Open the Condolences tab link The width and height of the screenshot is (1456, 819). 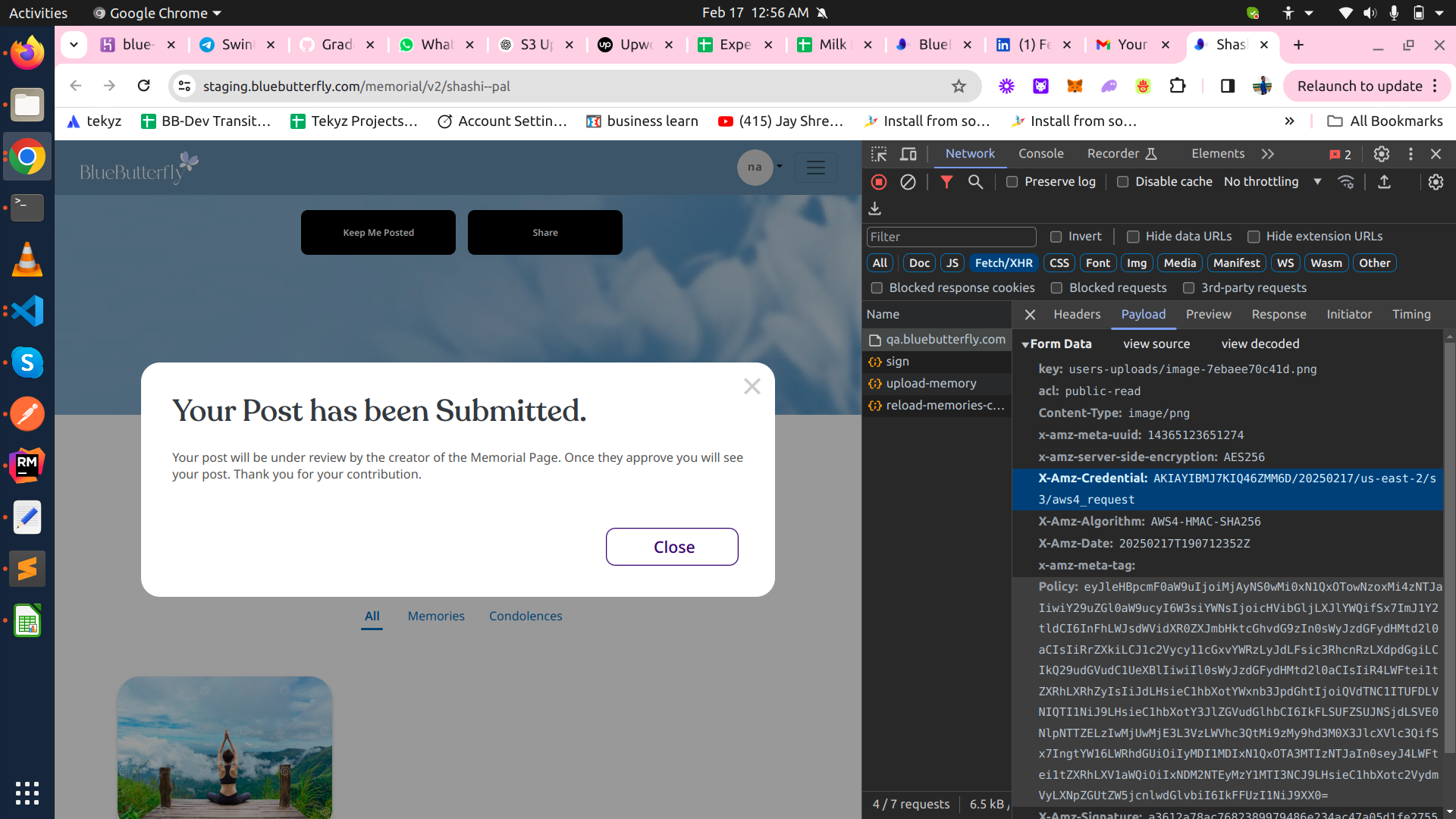pos(526,617)
